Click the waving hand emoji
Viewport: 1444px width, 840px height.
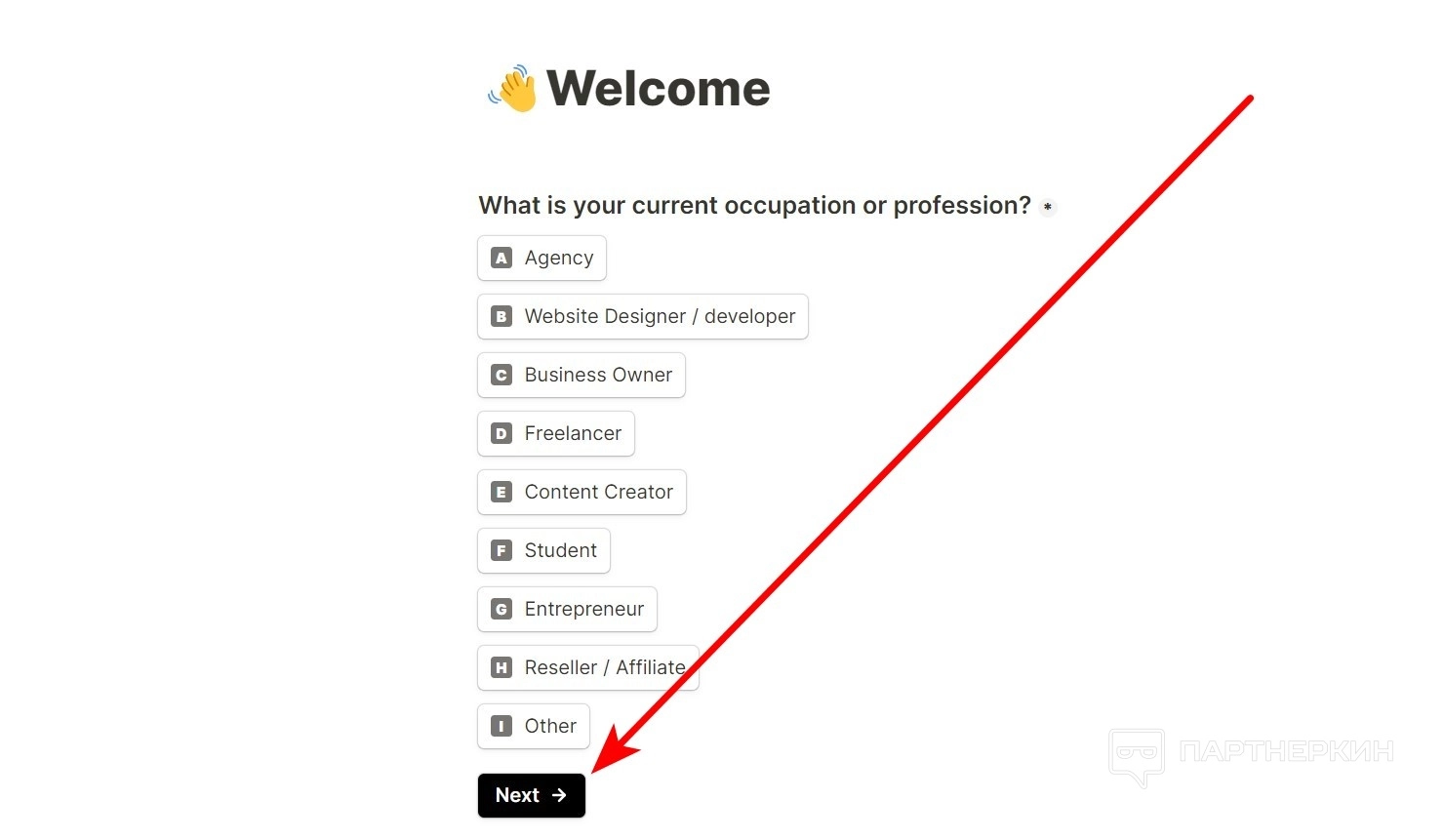coord(514,89)
